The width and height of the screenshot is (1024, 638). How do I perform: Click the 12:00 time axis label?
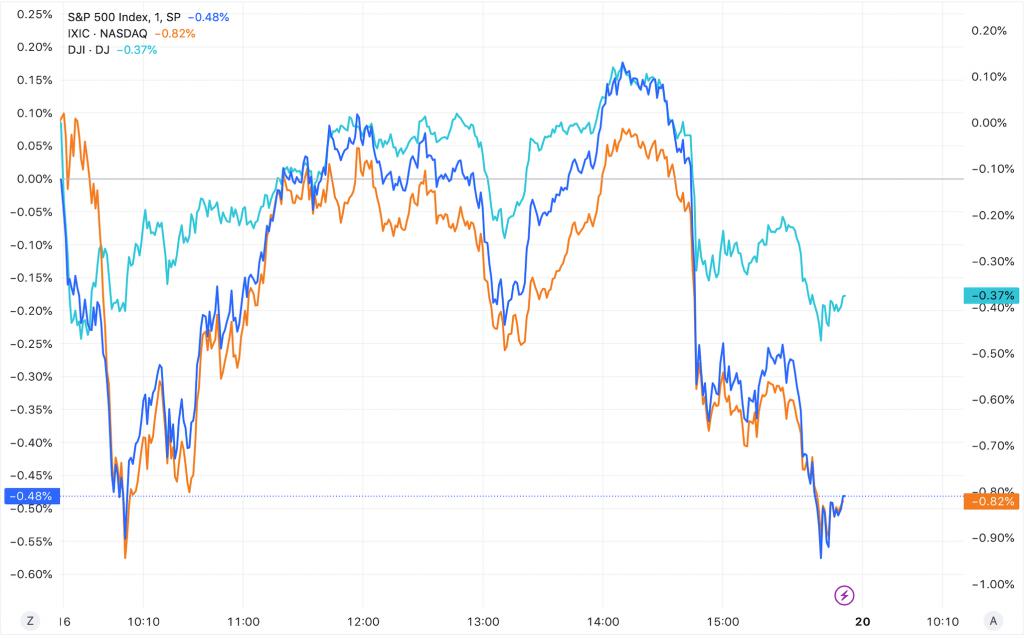click(364, 620)
